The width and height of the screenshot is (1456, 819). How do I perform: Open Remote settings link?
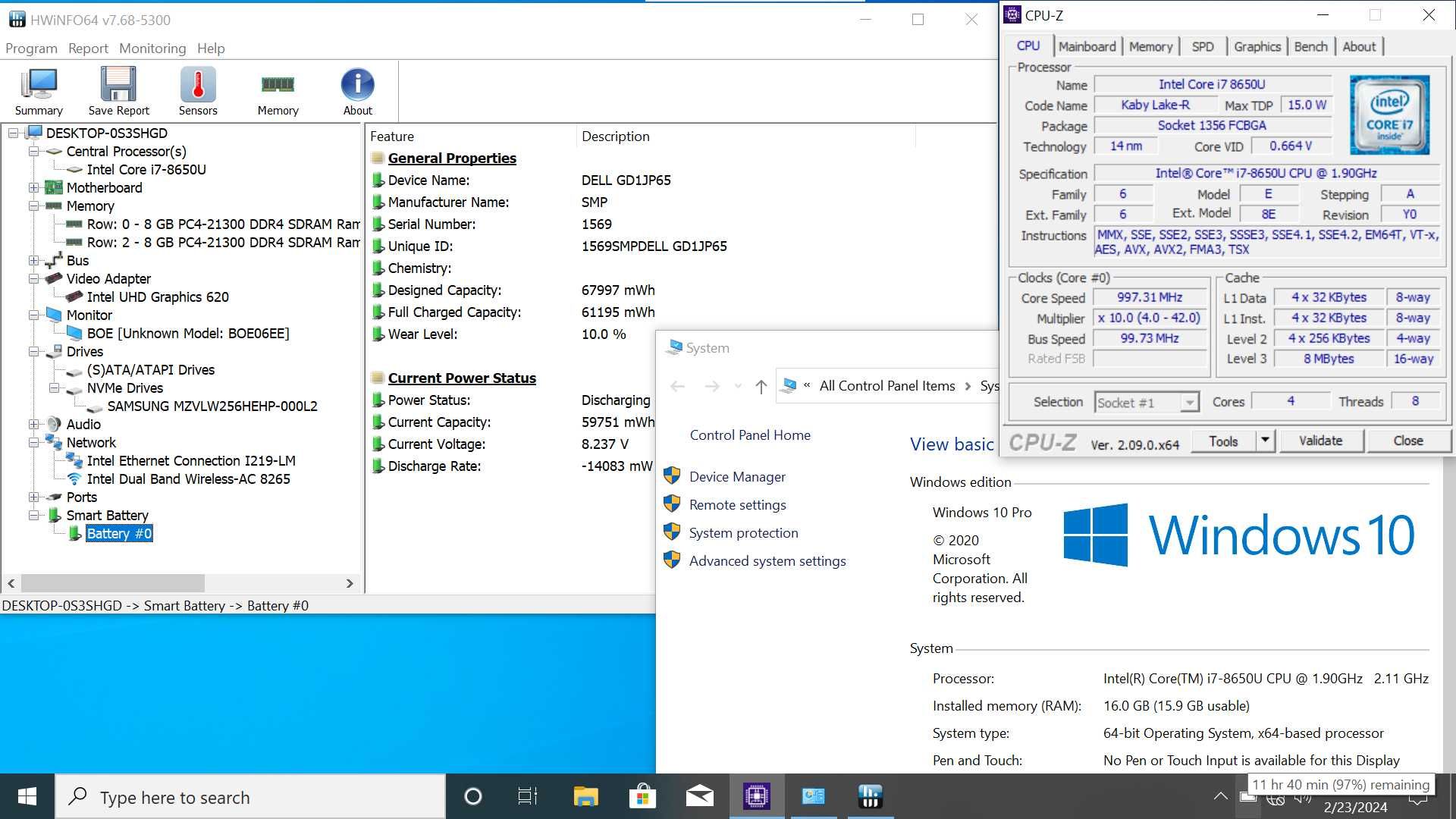pos(737,504)
